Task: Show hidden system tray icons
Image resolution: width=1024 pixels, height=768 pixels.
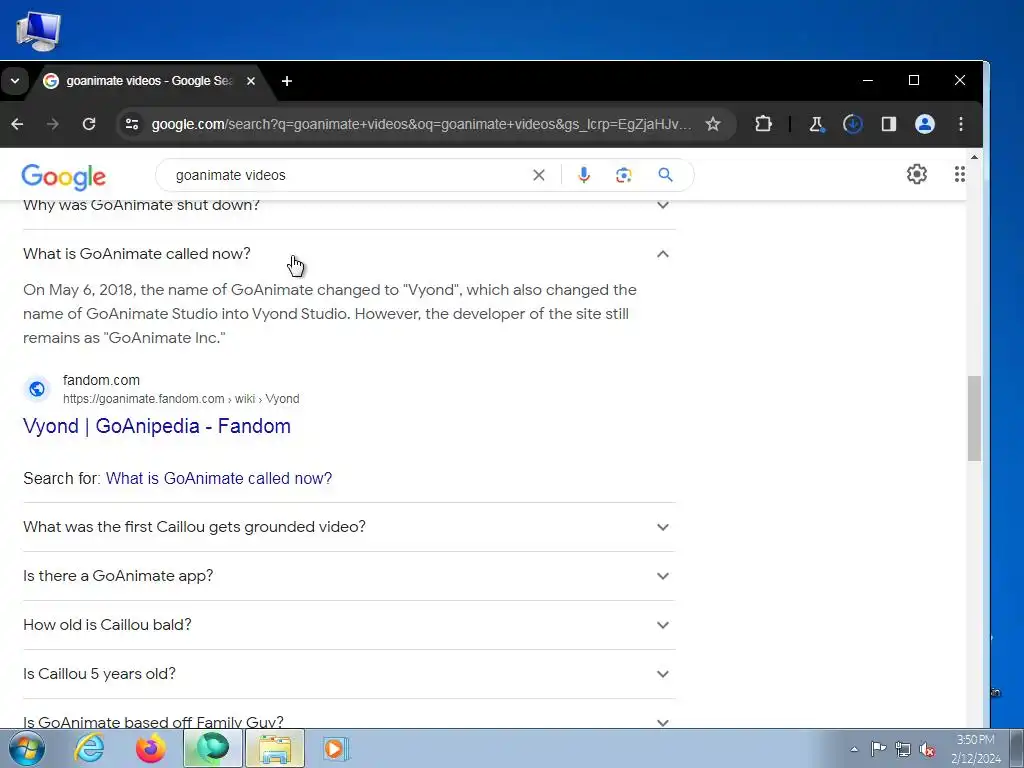Action: tap(854, 749)
